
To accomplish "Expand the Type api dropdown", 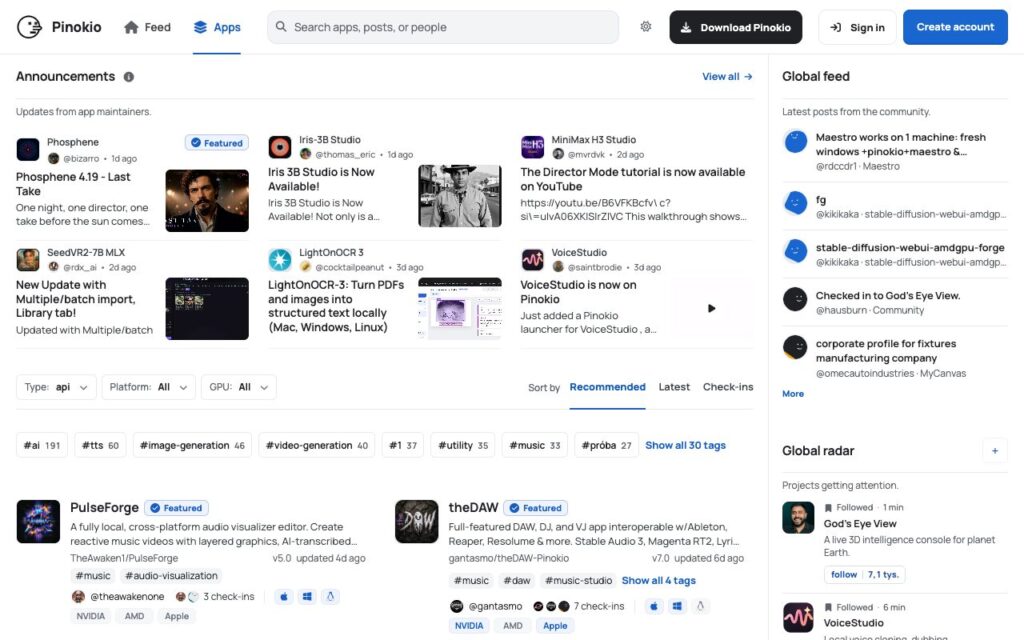I will (56, 387).
